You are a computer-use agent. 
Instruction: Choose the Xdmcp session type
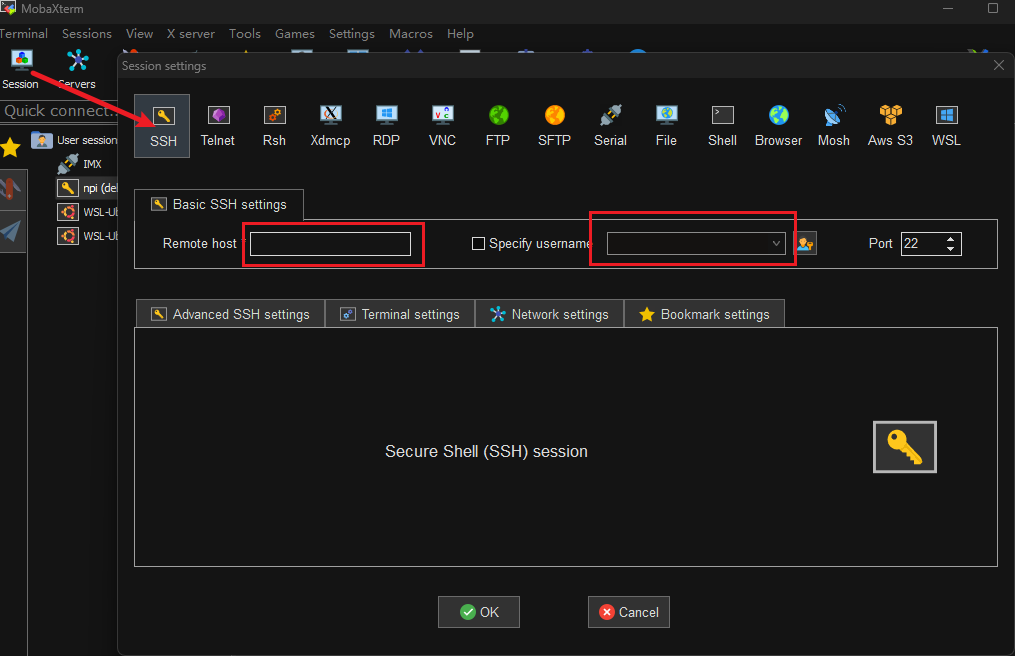[330, 126]
